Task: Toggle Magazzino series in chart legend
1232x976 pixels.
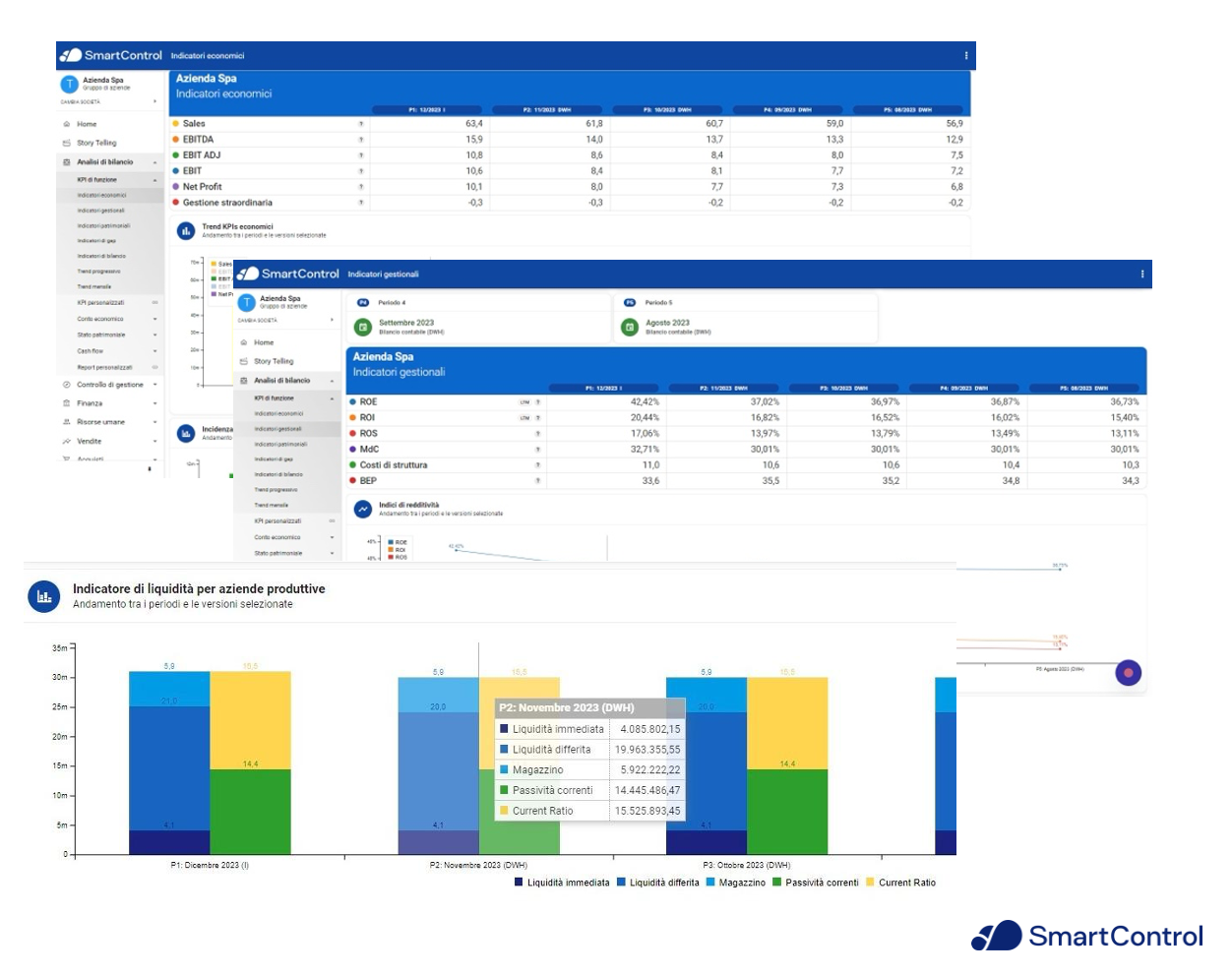Action: pyautogui.click(x=736, y=883)
